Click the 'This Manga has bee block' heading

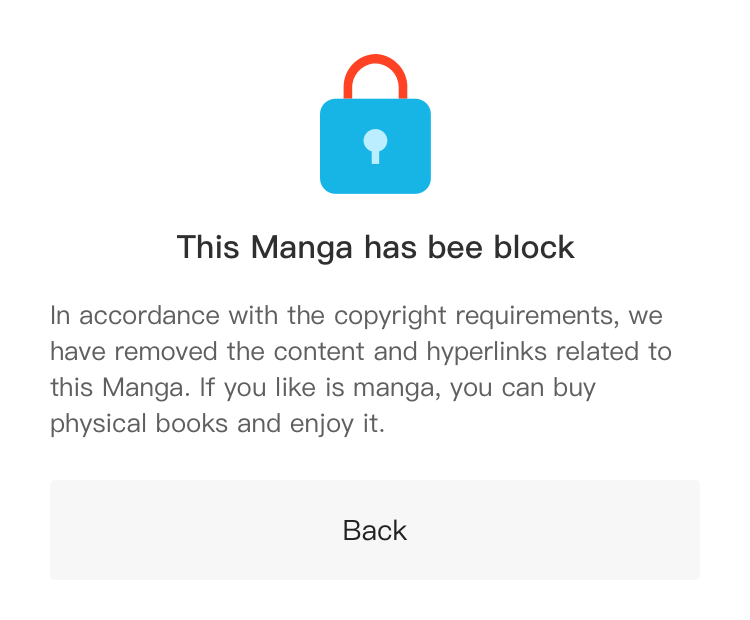(x=375, y=247)
